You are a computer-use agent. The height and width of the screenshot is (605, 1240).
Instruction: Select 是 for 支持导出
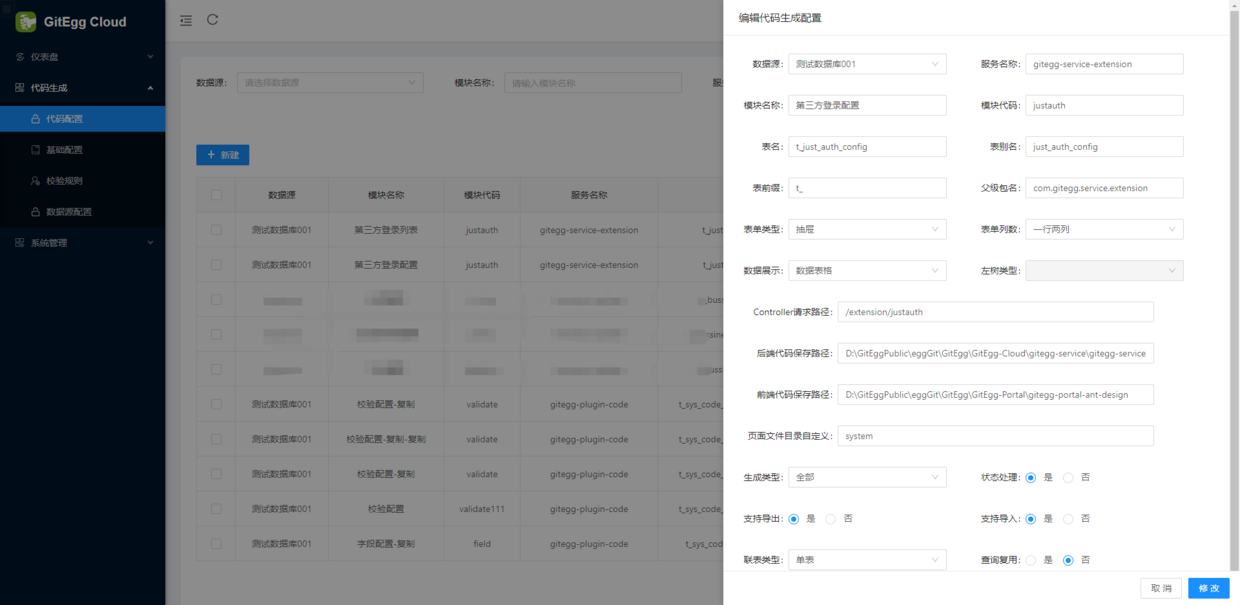(794, 519)
